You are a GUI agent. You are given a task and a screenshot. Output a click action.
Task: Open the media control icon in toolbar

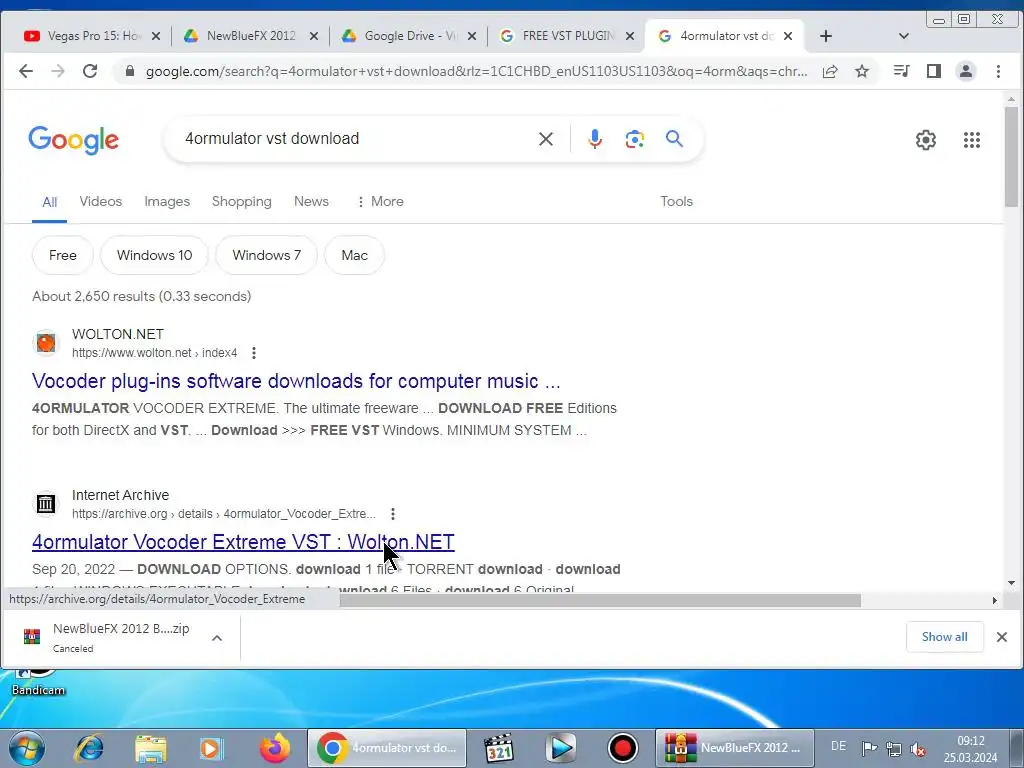901,71
